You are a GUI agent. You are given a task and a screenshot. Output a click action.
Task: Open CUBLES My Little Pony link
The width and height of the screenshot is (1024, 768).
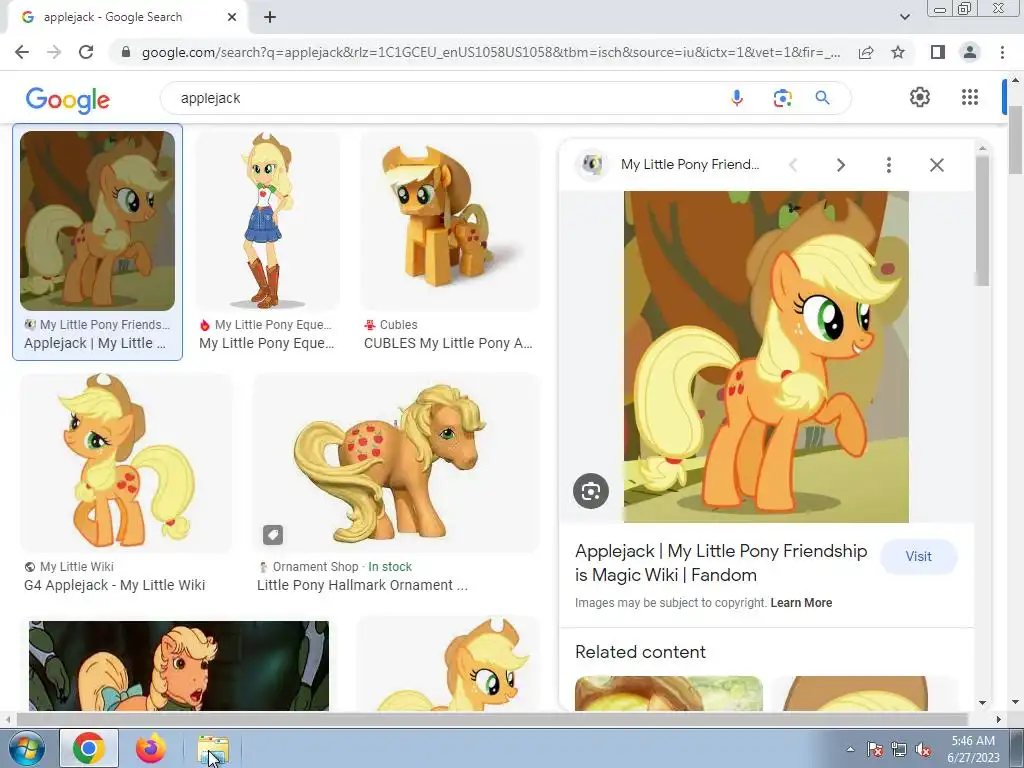tap(448, 344)
